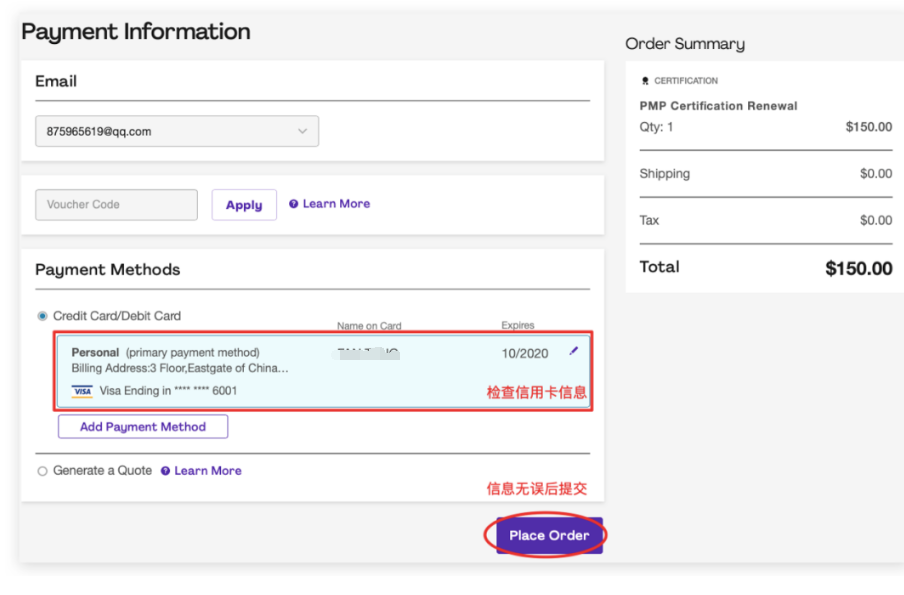This screenshot has width=904, height=595.
Task: Click the certification ribbon icon in Order Summary
Action: (x=645, y=81)
